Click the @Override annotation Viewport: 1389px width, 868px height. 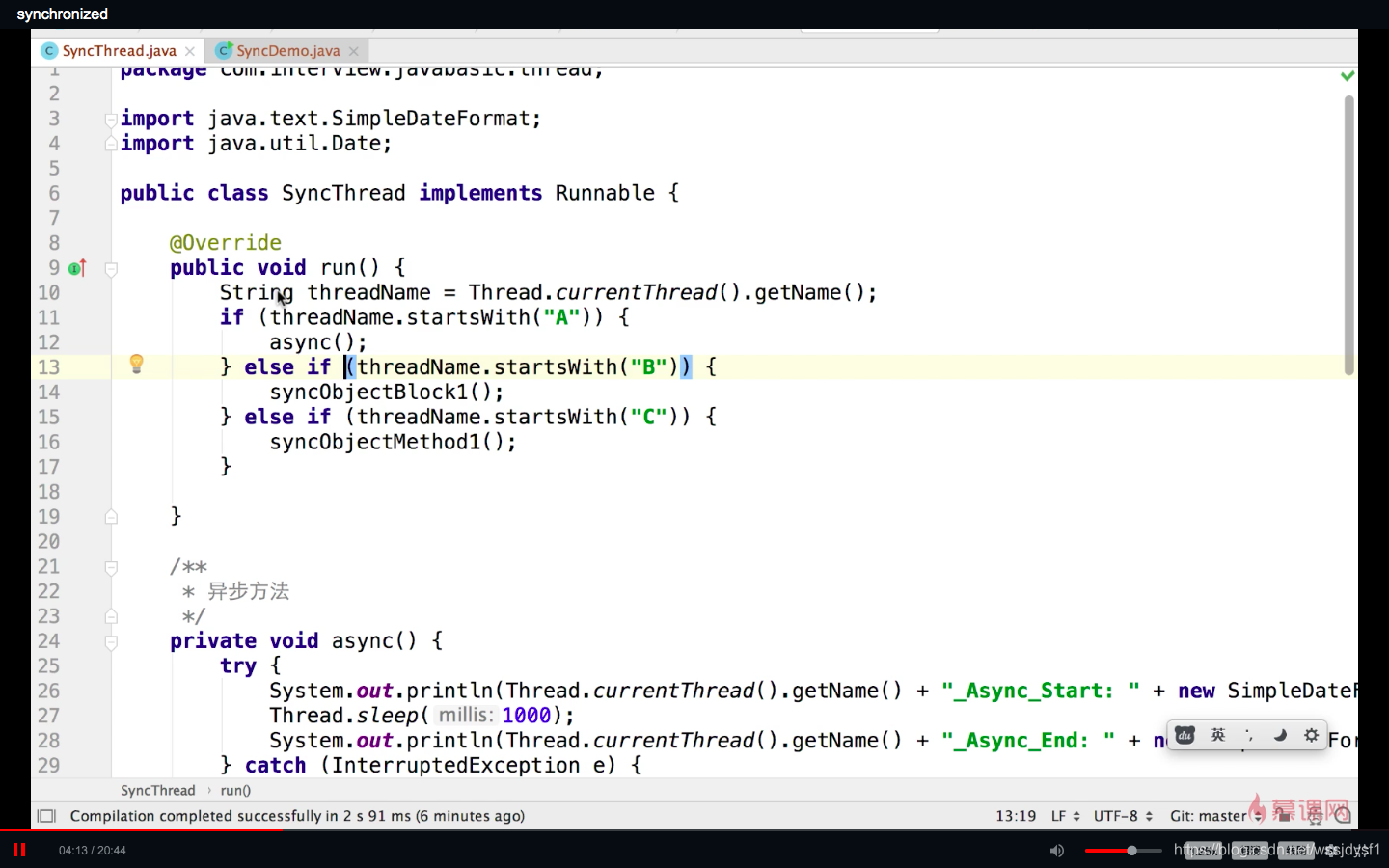[226, 243]
